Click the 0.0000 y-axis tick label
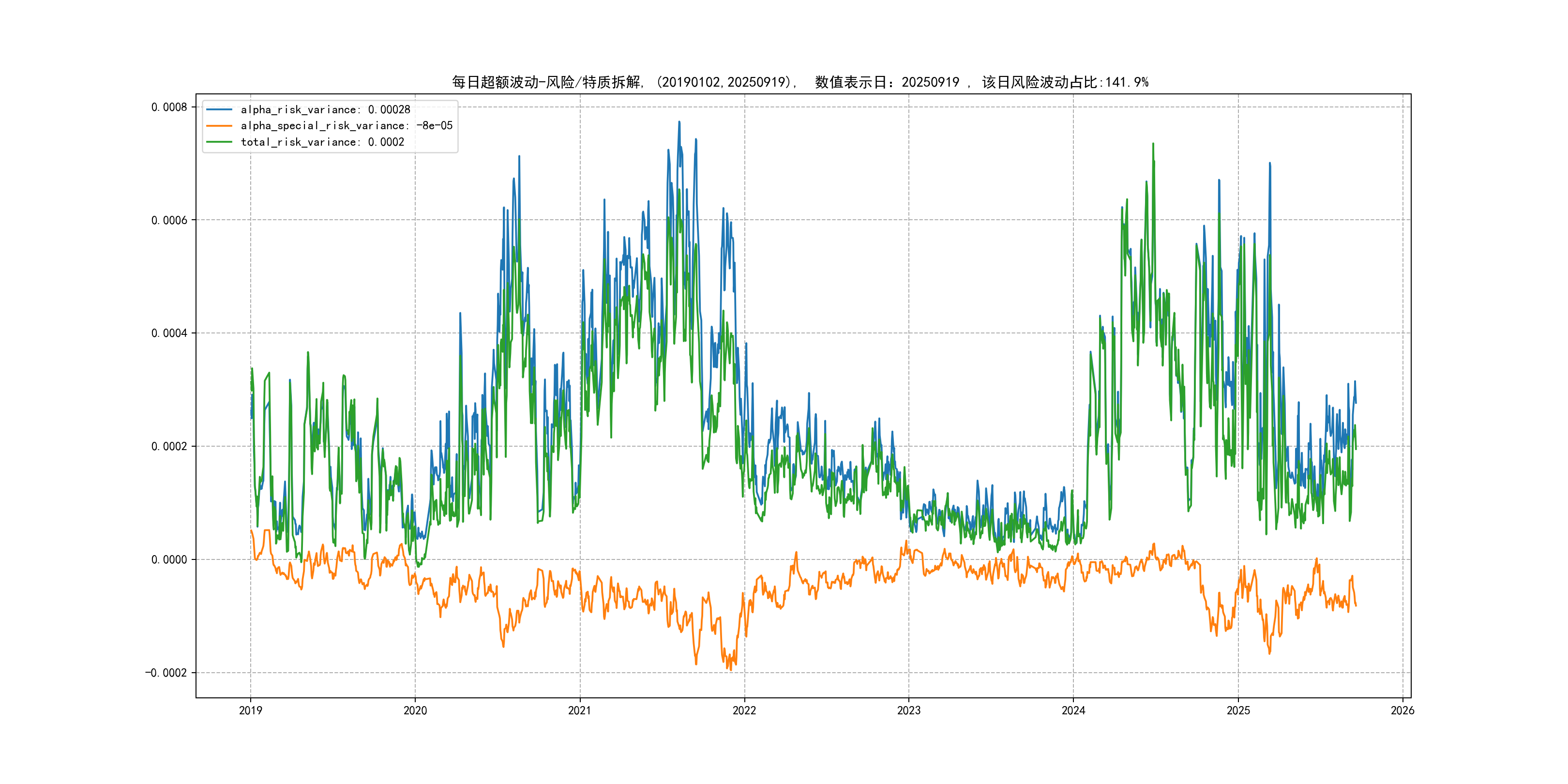Viewport: 1568px width, 784px height. click(x=169, y=559)
